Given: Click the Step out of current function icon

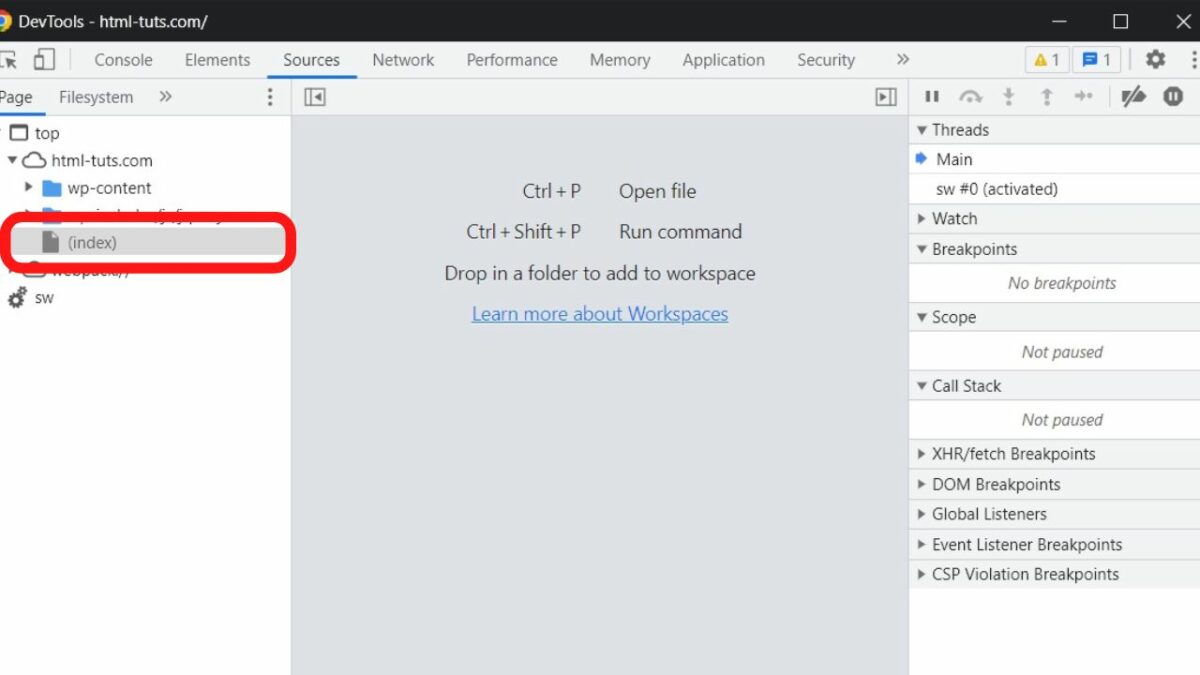Looking at the screenshot, I should (x=1047, y=97).
